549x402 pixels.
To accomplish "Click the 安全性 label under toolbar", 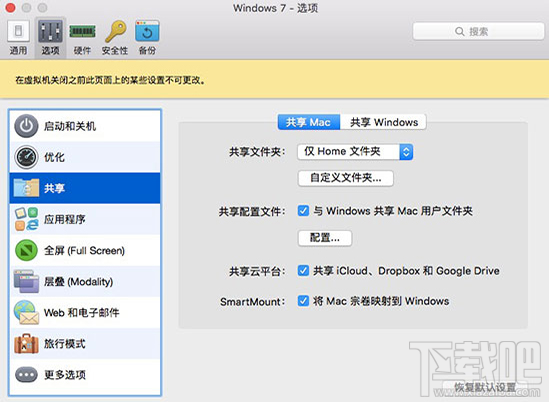I will point(115,51).
